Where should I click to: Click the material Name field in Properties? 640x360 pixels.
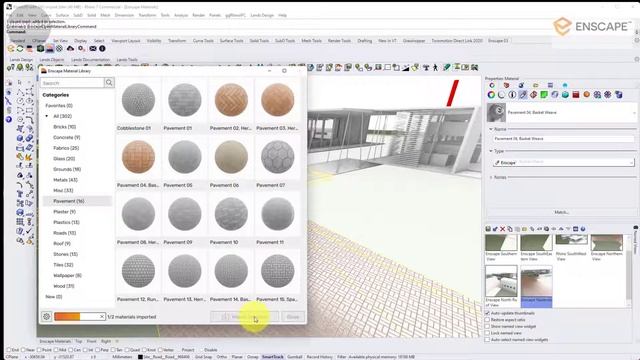(x=564, y=139)
